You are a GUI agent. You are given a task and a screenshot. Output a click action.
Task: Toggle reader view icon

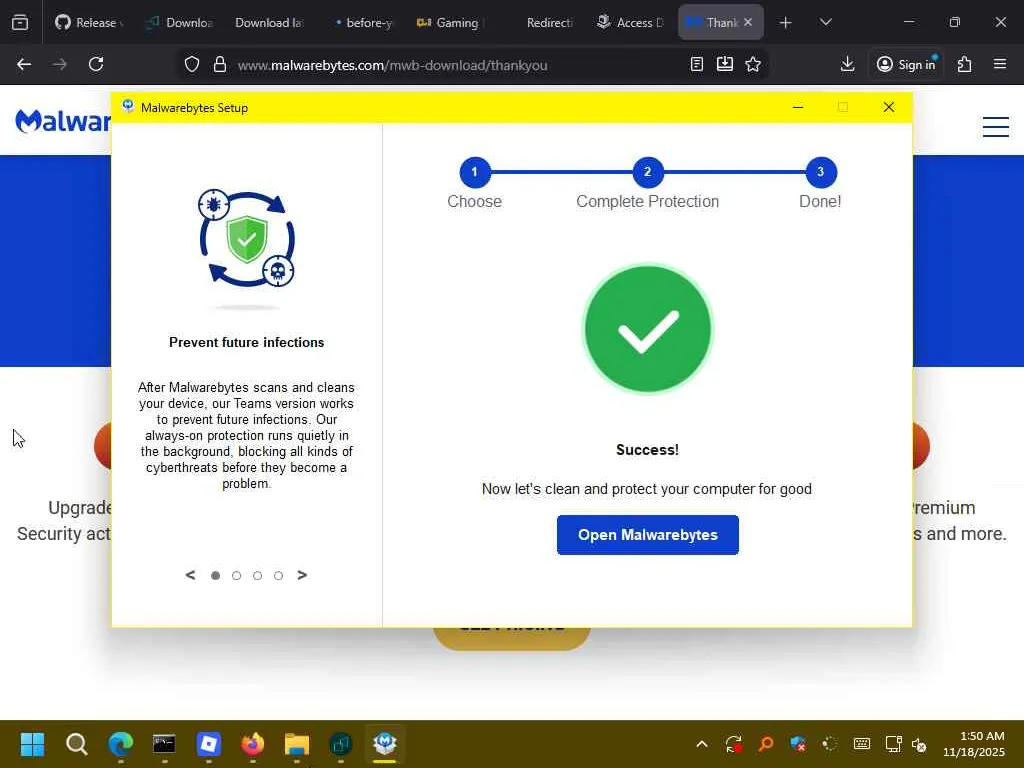click(x=697, y=64)
